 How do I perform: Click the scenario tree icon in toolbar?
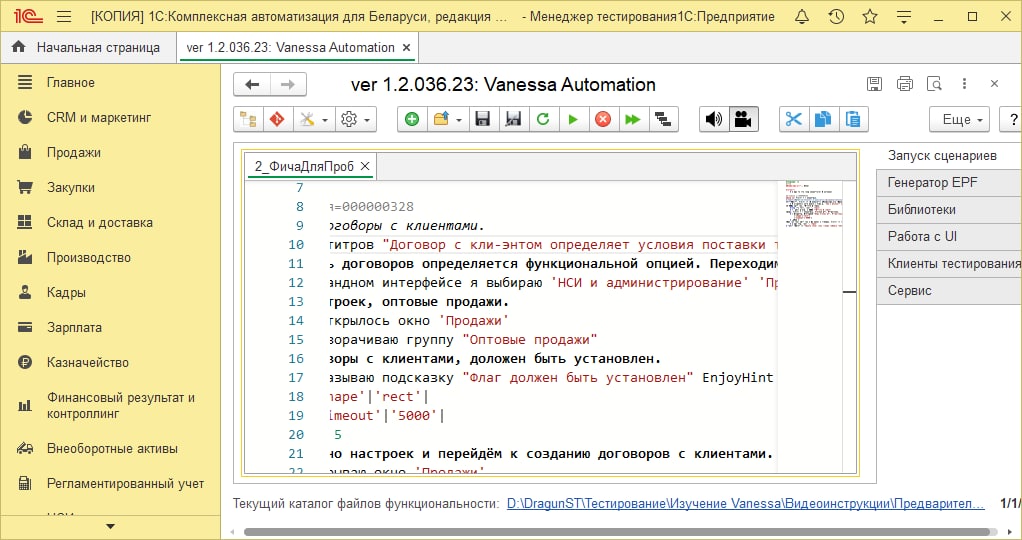pos(248,119)
